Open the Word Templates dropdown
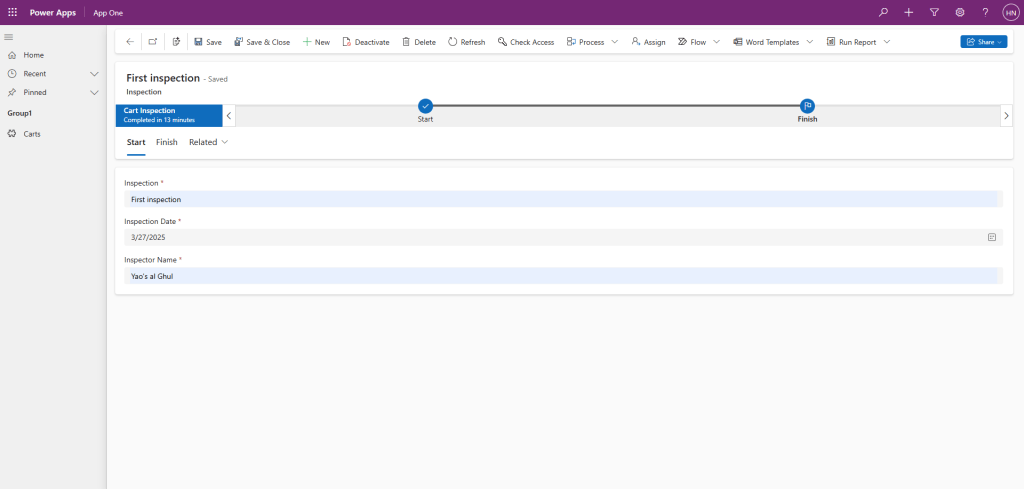The image size is (1024, 489). click(x=772, y=42)
